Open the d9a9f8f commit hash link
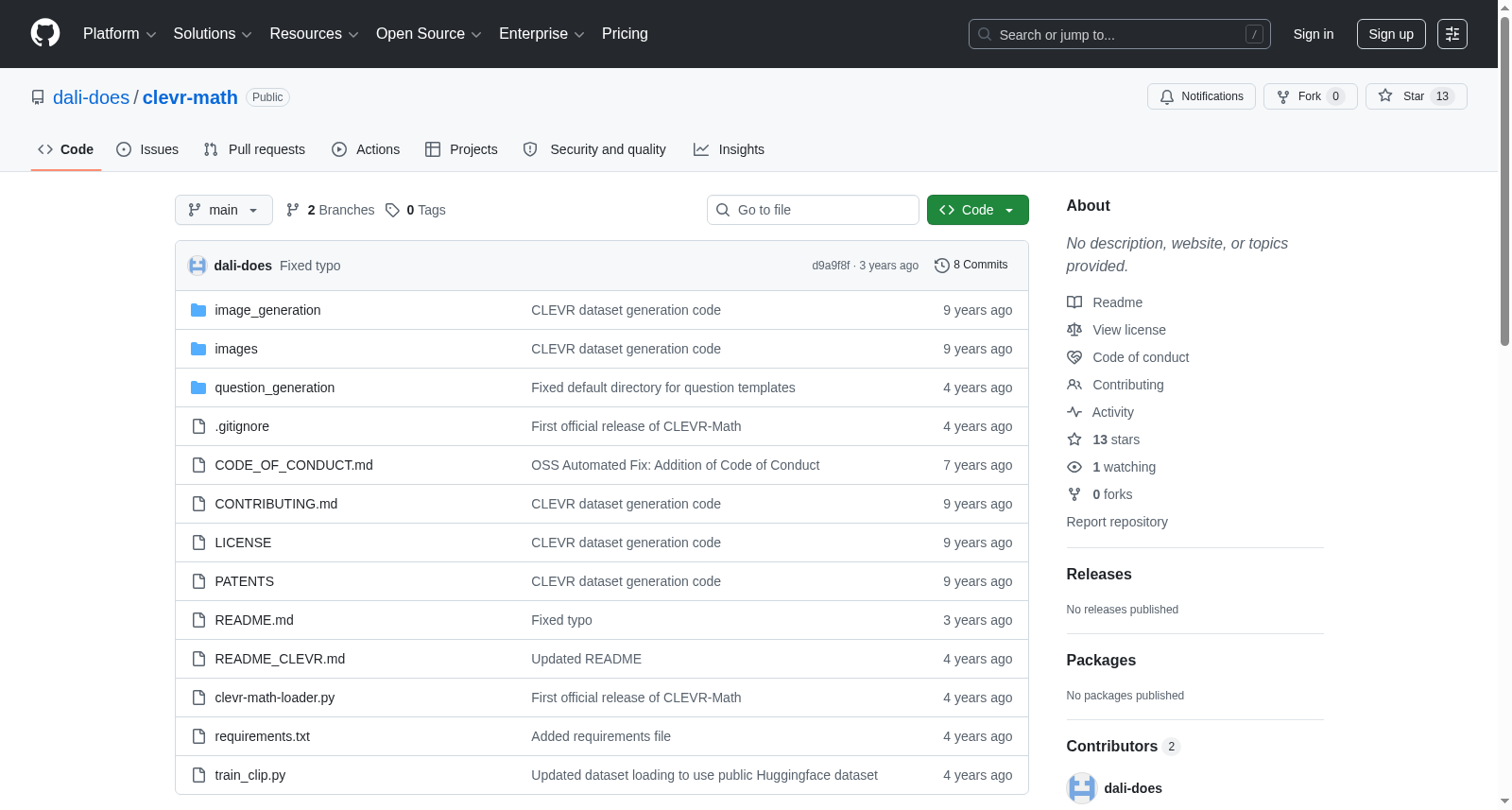 (x=831, y=266)
